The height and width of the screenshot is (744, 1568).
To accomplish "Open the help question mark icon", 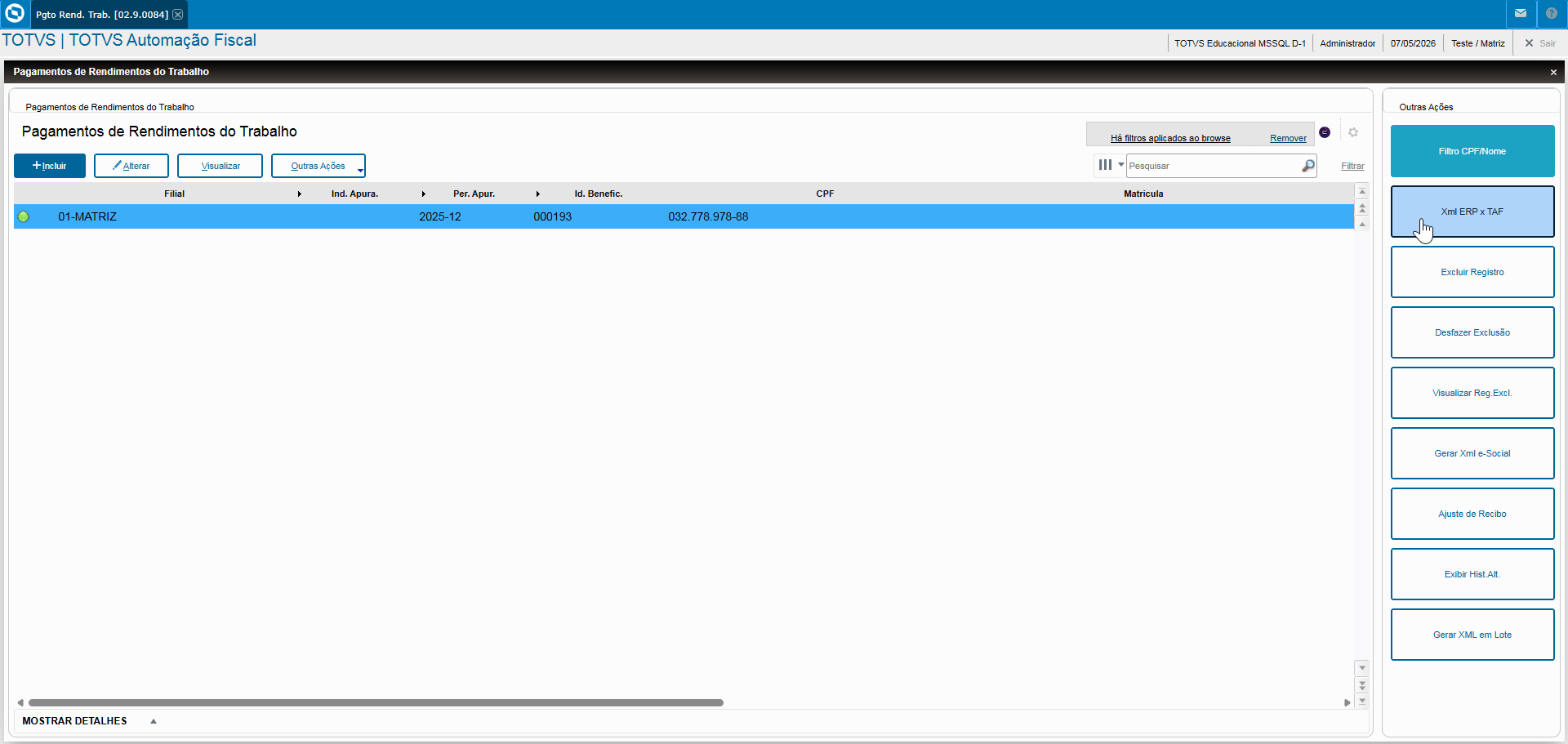I will (1552, 13).
